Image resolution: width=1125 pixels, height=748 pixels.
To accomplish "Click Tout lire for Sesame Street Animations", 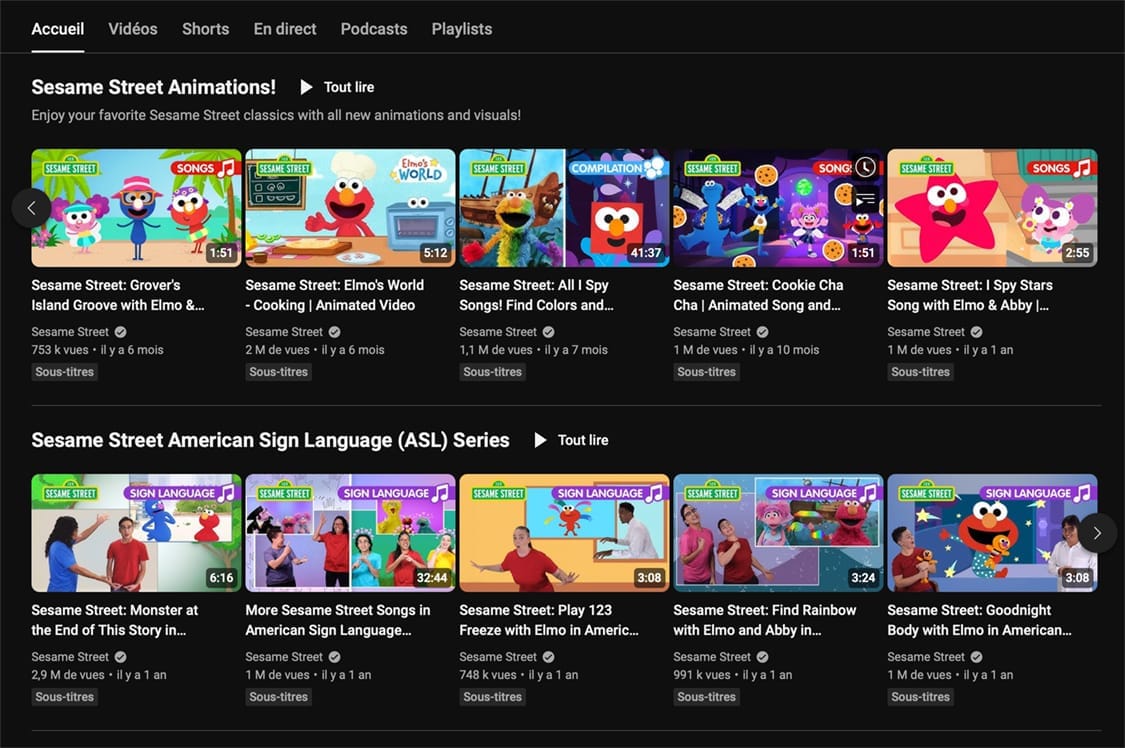I will point(337,87).
